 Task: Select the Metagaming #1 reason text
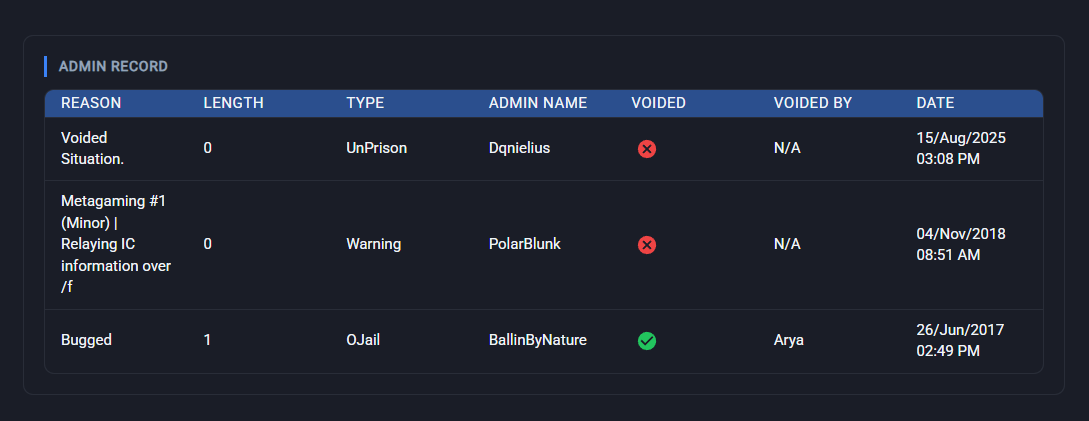coord(116,244)
